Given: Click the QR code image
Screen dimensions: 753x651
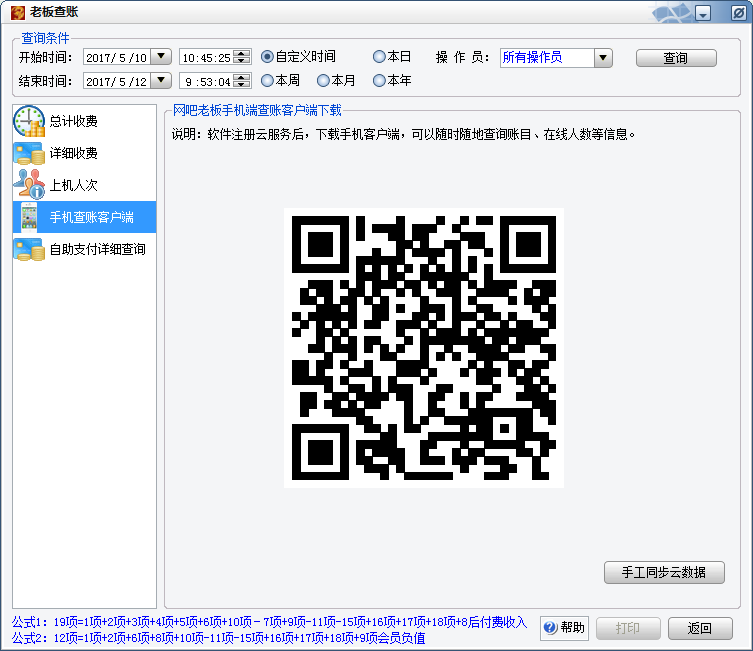Looking at the screenshot, I should pos(424,348).
